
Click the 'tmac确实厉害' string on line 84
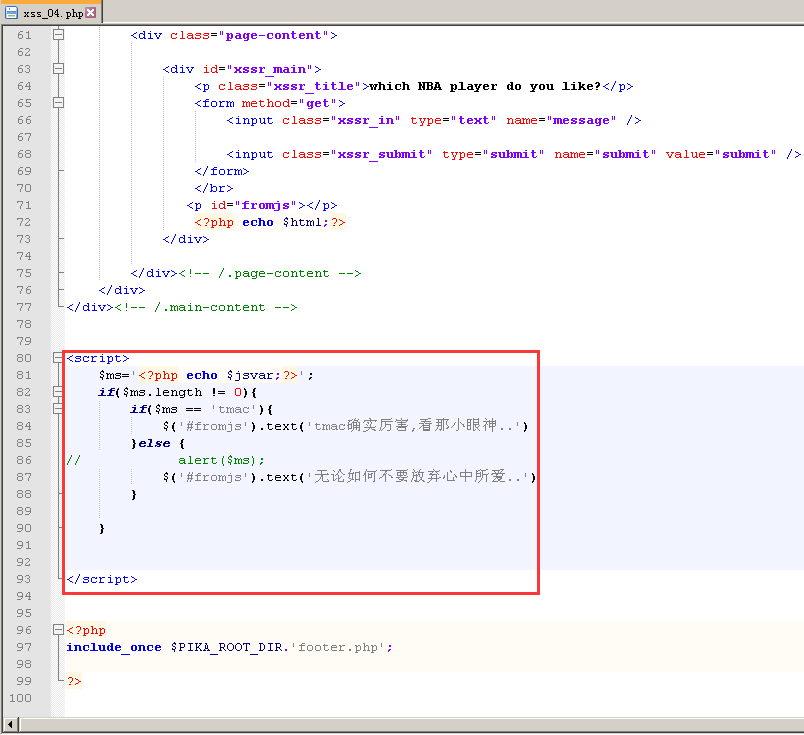click(361, 426)
